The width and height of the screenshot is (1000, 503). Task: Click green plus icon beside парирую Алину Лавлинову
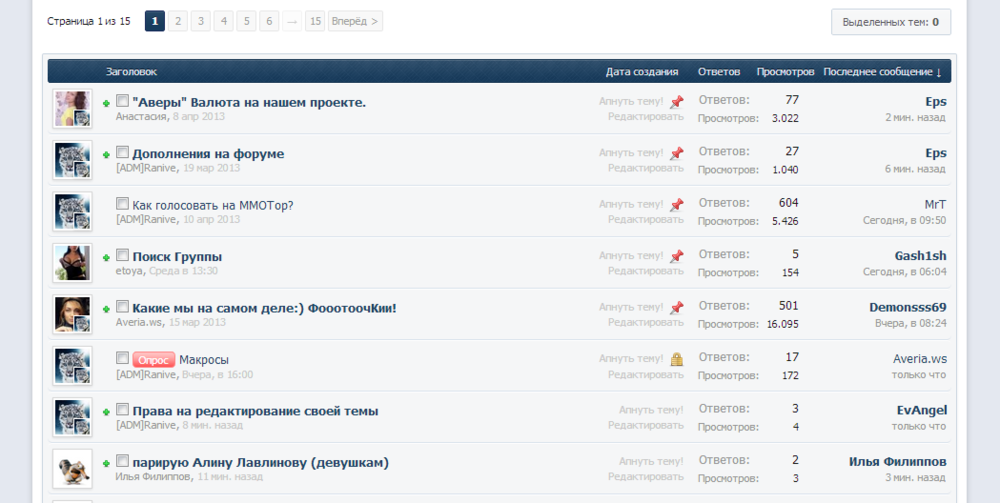coord(106,463)
